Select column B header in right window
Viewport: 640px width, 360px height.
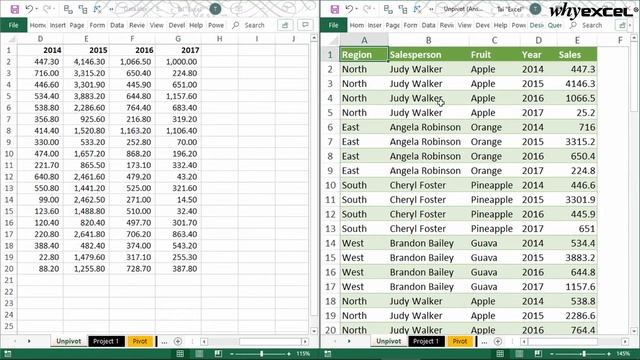[428, 40]
